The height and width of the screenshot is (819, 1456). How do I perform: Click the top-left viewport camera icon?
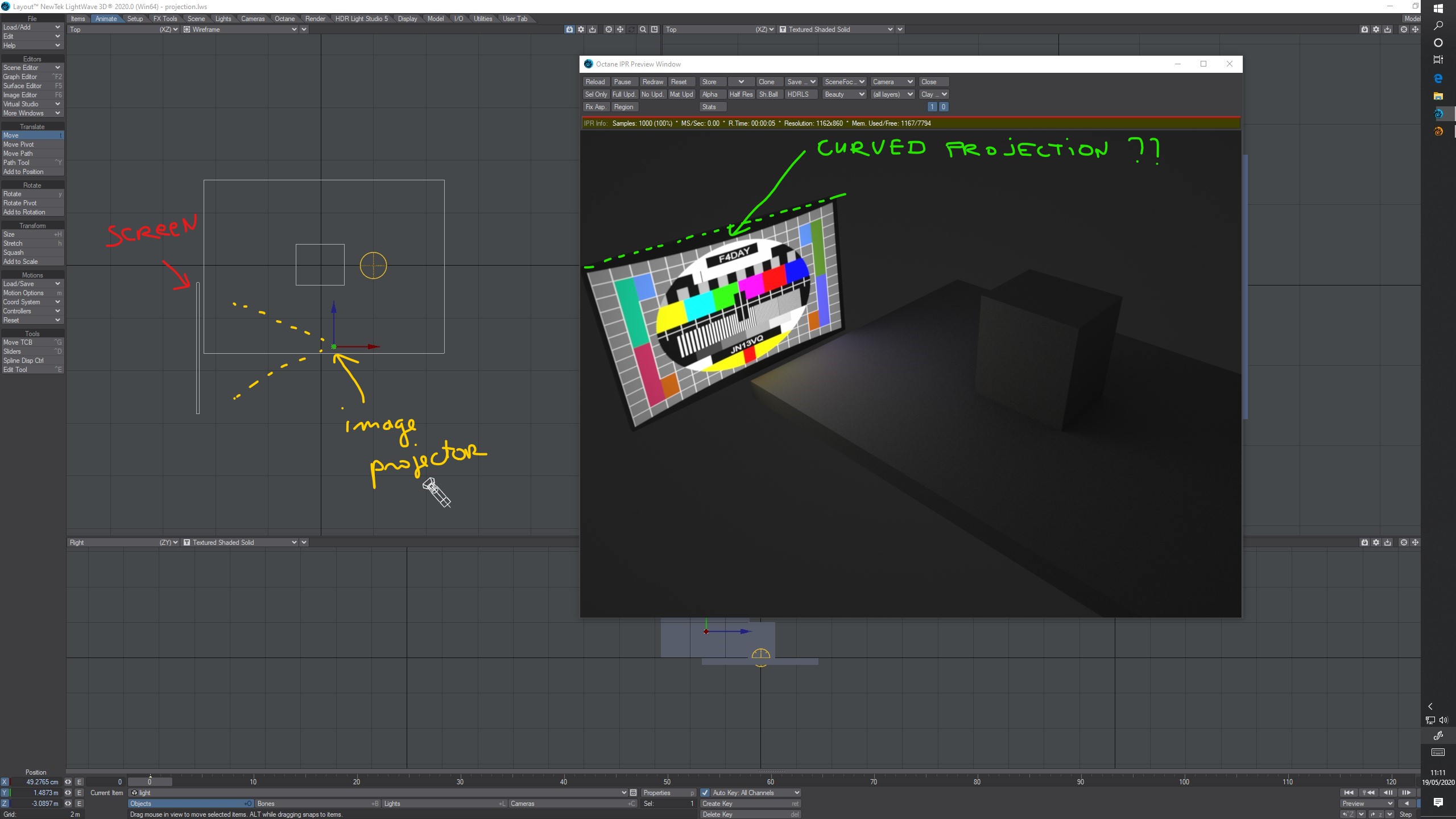tap(569, 30)
